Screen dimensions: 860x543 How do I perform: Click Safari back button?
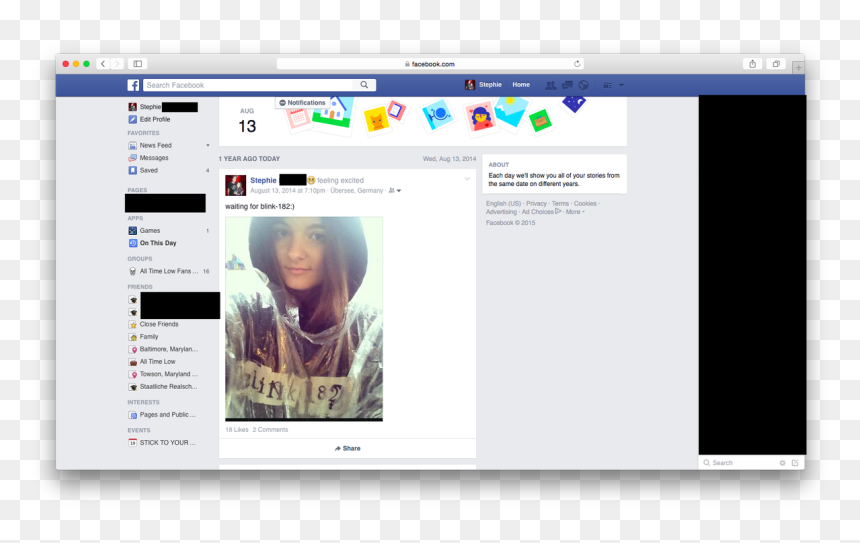click(103, 64)
